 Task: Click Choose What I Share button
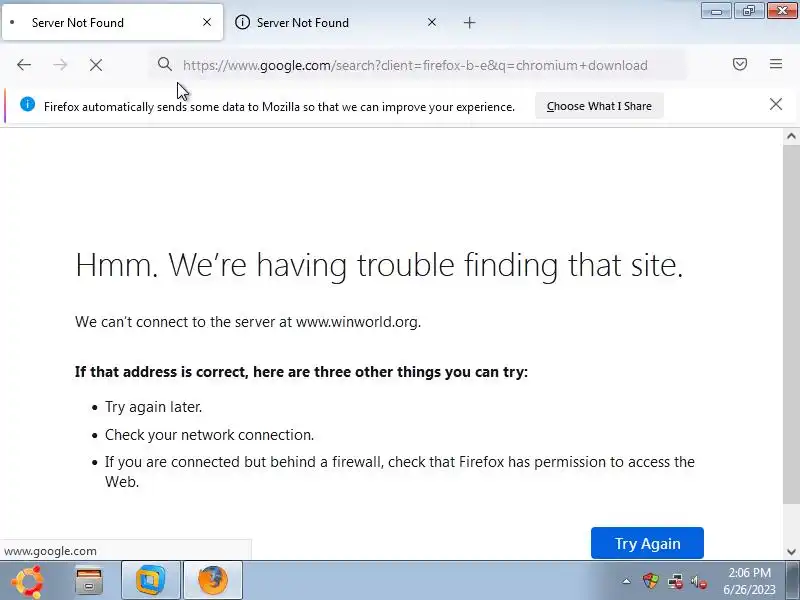click(599, 106)
